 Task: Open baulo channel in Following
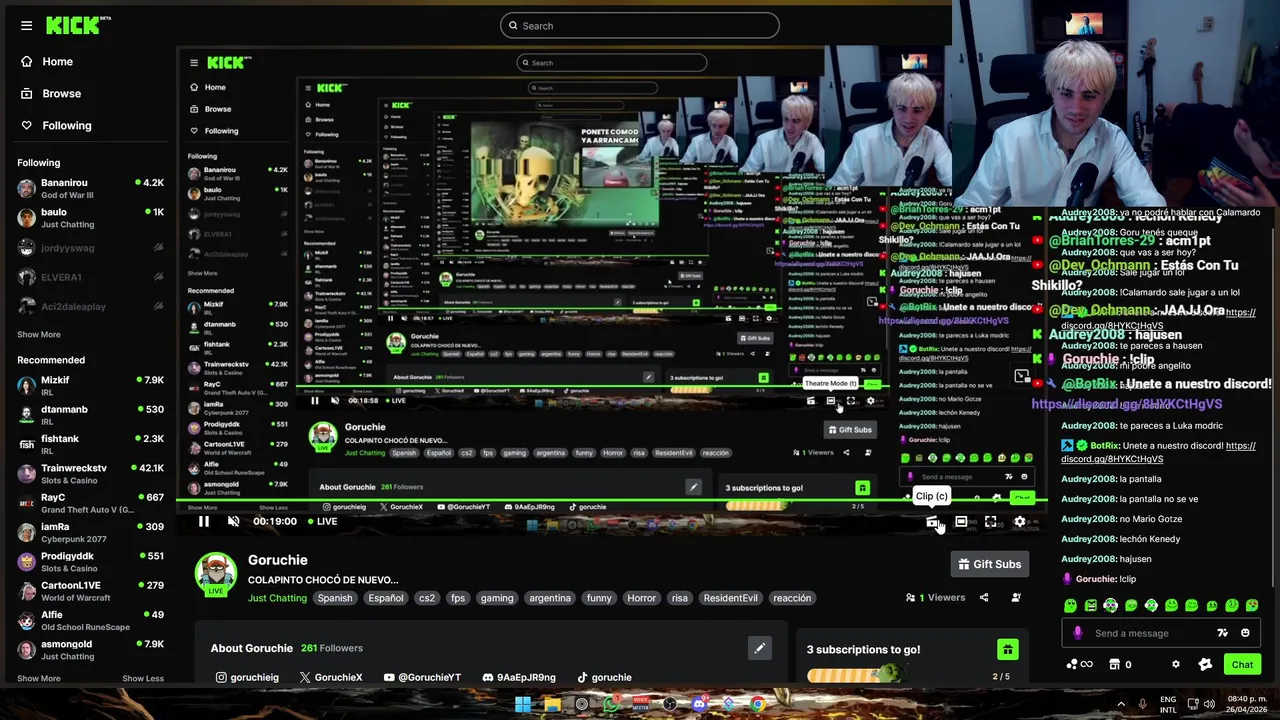pos(90,217)
